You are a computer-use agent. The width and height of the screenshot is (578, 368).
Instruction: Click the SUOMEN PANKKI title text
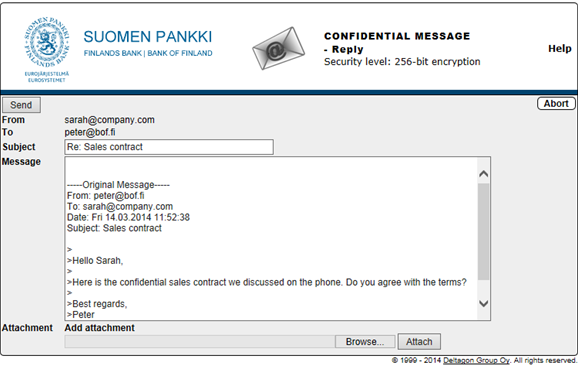(148, 37)
